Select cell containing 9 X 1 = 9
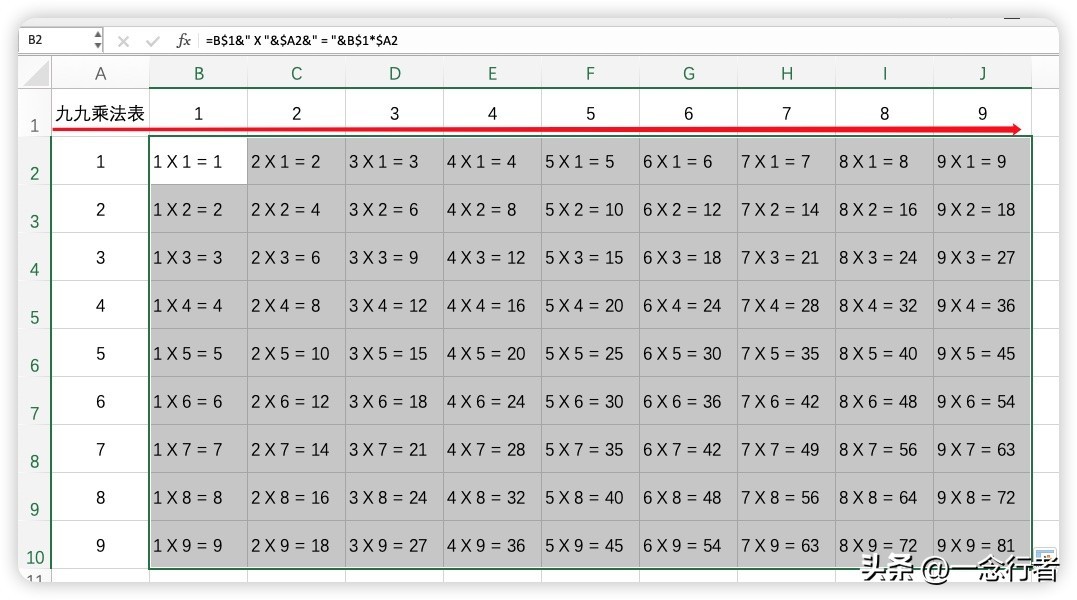 click(982, 161)
